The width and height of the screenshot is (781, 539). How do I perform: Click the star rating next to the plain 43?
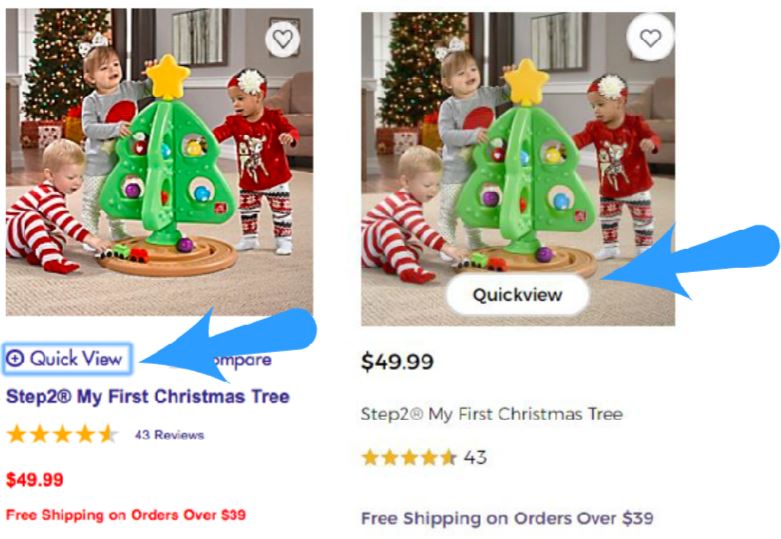pos(409,457)
